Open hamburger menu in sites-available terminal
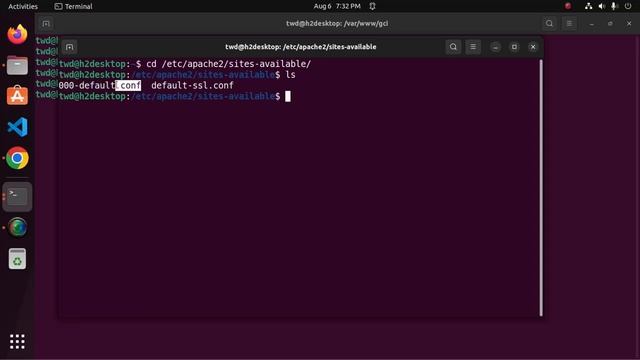640x360 pixels. 473,47
